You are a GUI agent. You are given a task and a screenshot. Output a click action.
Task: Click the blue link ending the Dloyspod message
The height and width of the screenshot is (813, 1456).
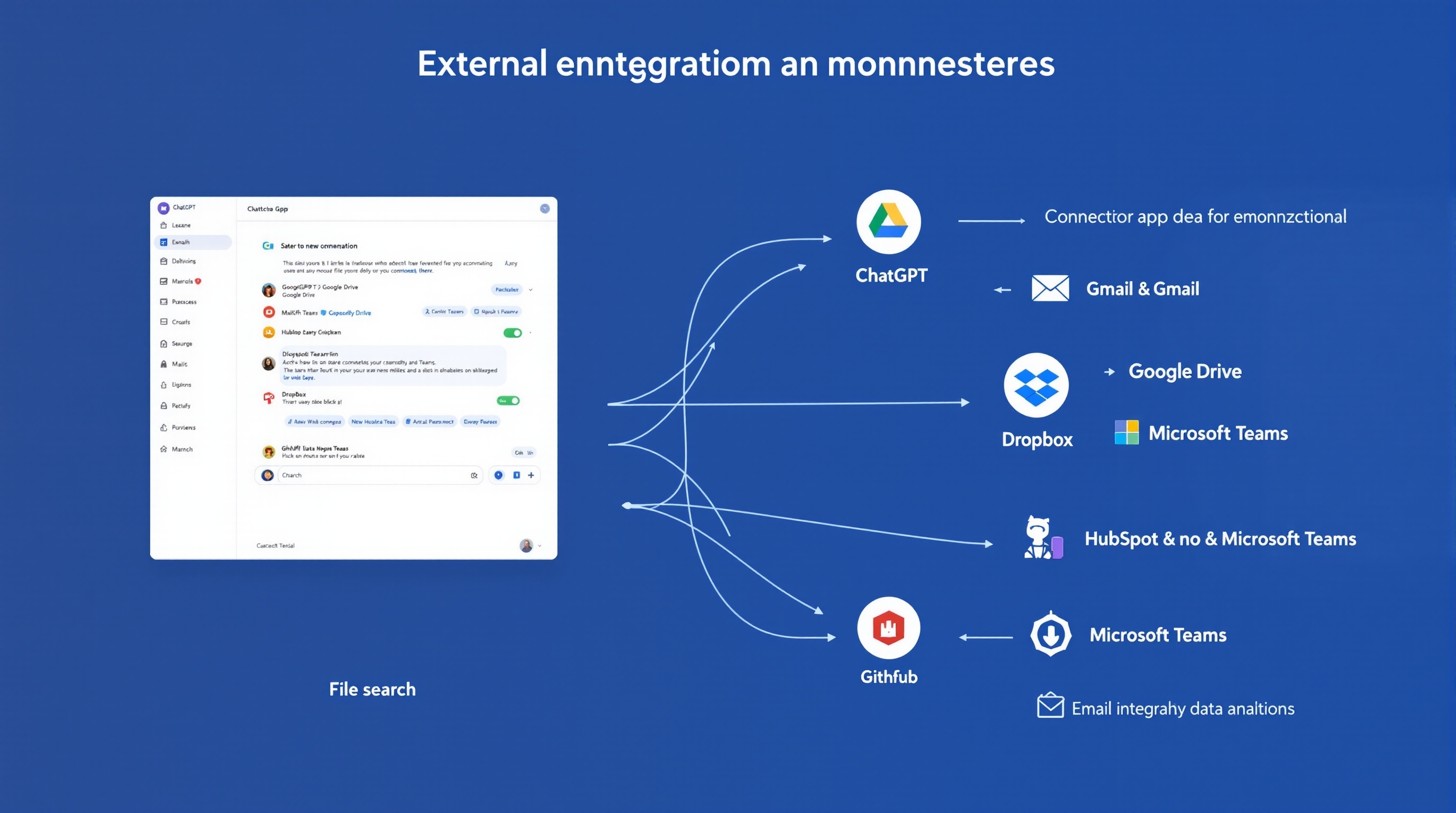pyautogui.click(x=298, y=378)
